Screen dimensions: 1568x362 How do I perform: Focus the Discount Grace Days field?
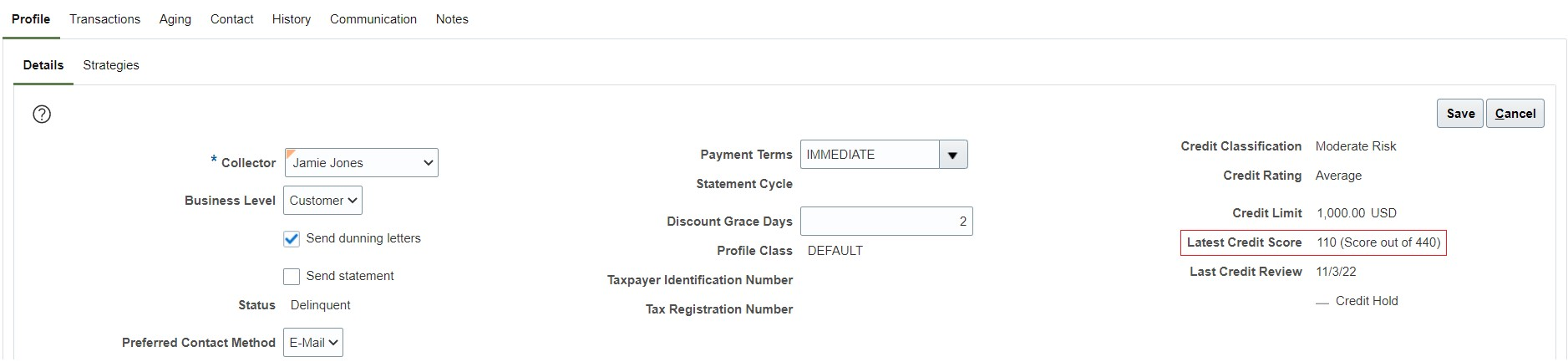[x=885, y=222]
